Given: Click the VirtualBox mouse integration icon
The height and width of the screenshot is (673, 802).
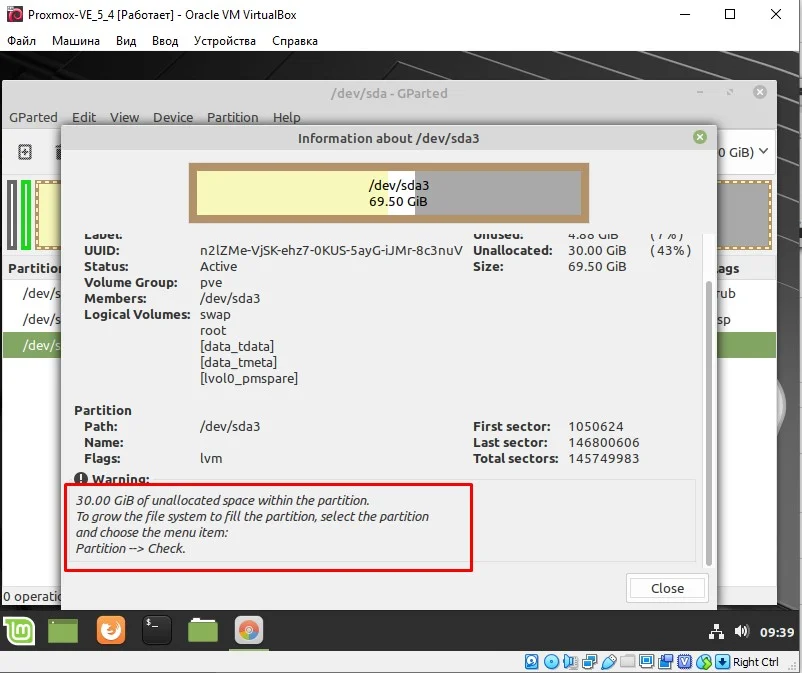Looking at the screenshot, I should click(704, 661).
